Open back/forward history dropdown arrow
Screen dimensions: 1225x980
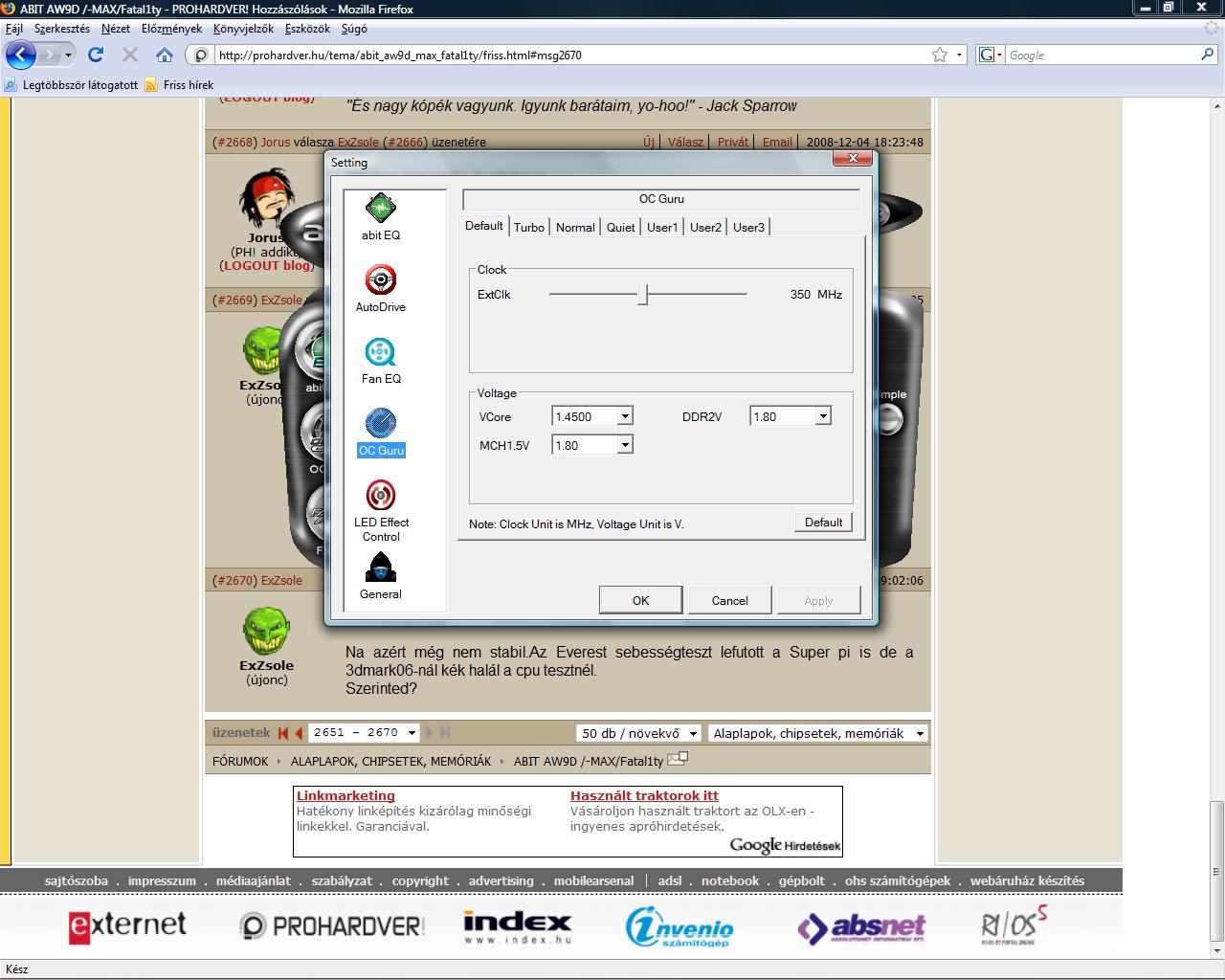pos(69,56)
